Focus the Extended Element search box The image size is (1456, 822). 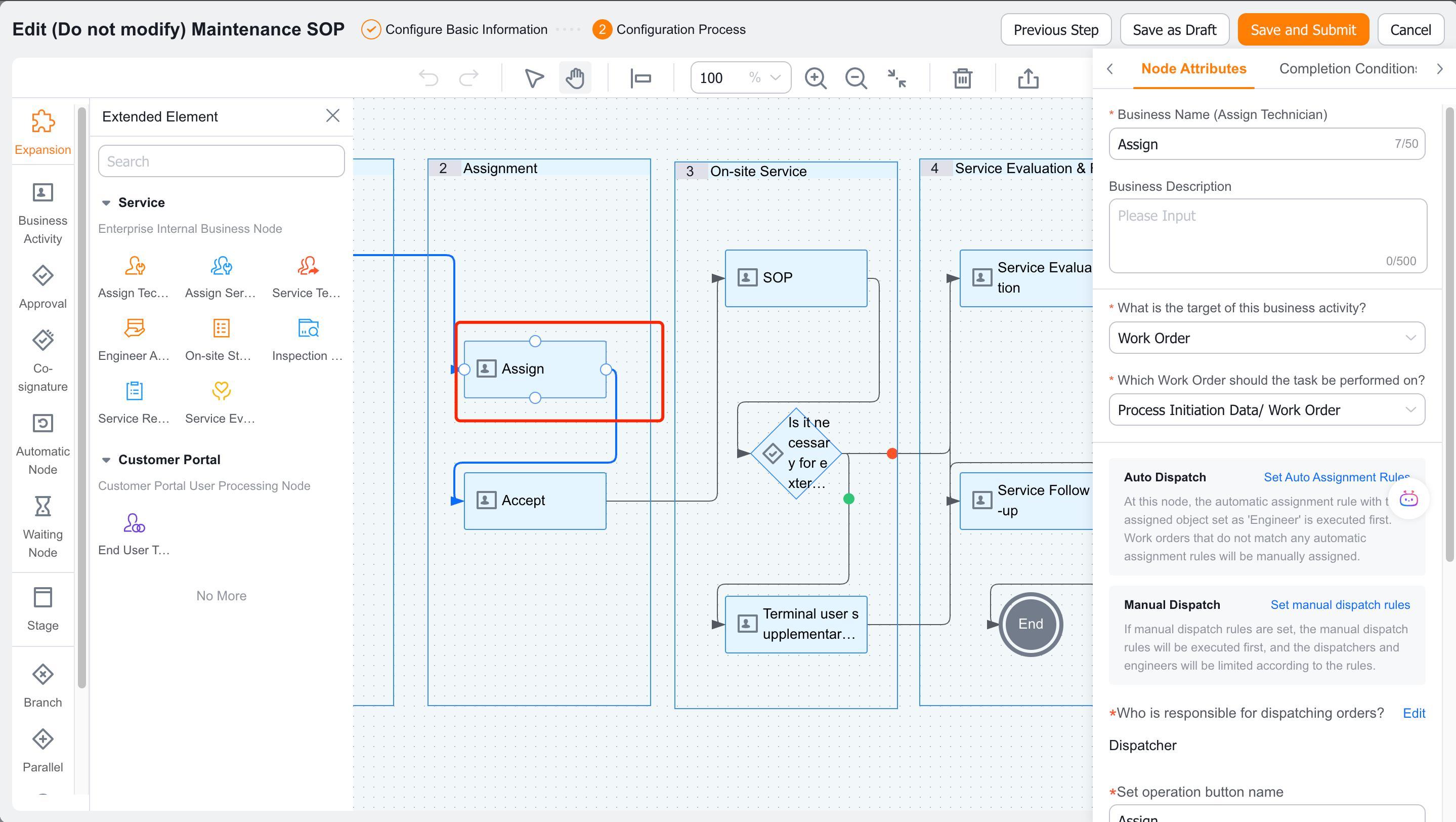click(221, 161)
